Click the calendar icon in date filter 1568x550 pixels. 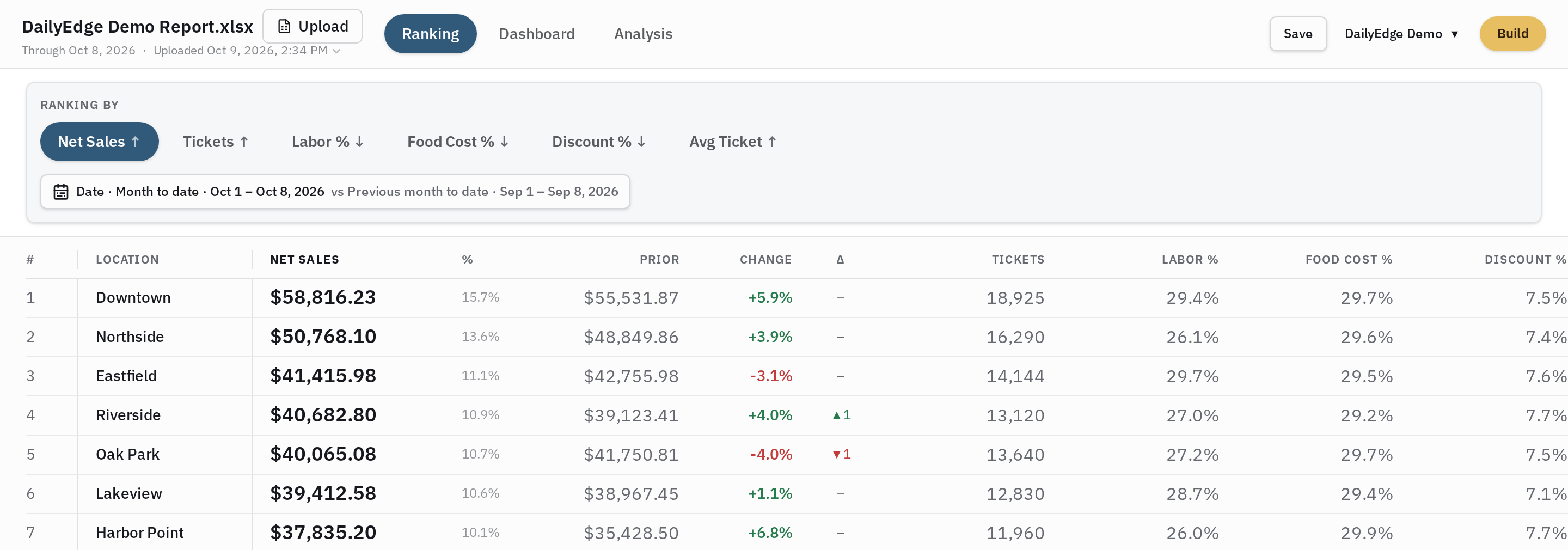pos(61,192)
